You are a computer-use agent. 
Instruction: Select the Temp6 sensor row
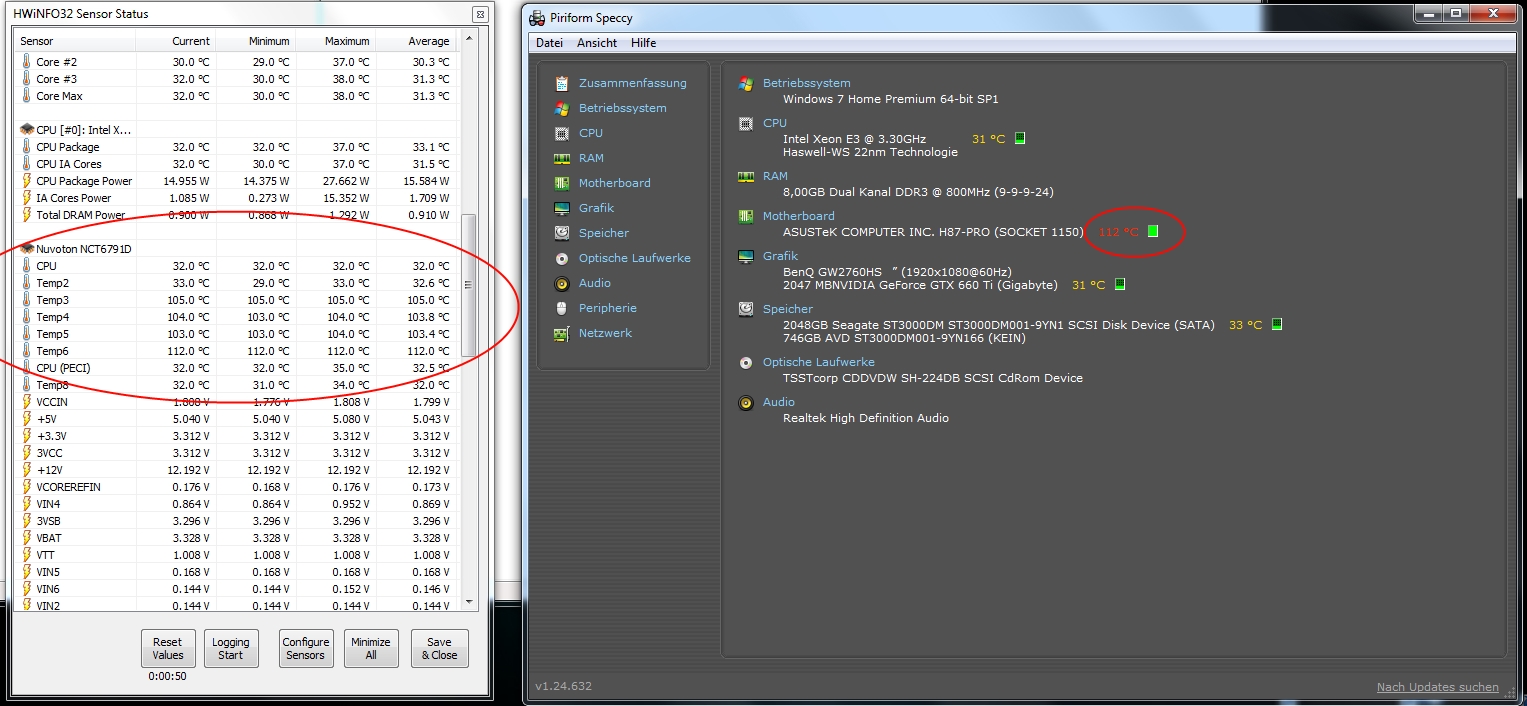point(237,351)
